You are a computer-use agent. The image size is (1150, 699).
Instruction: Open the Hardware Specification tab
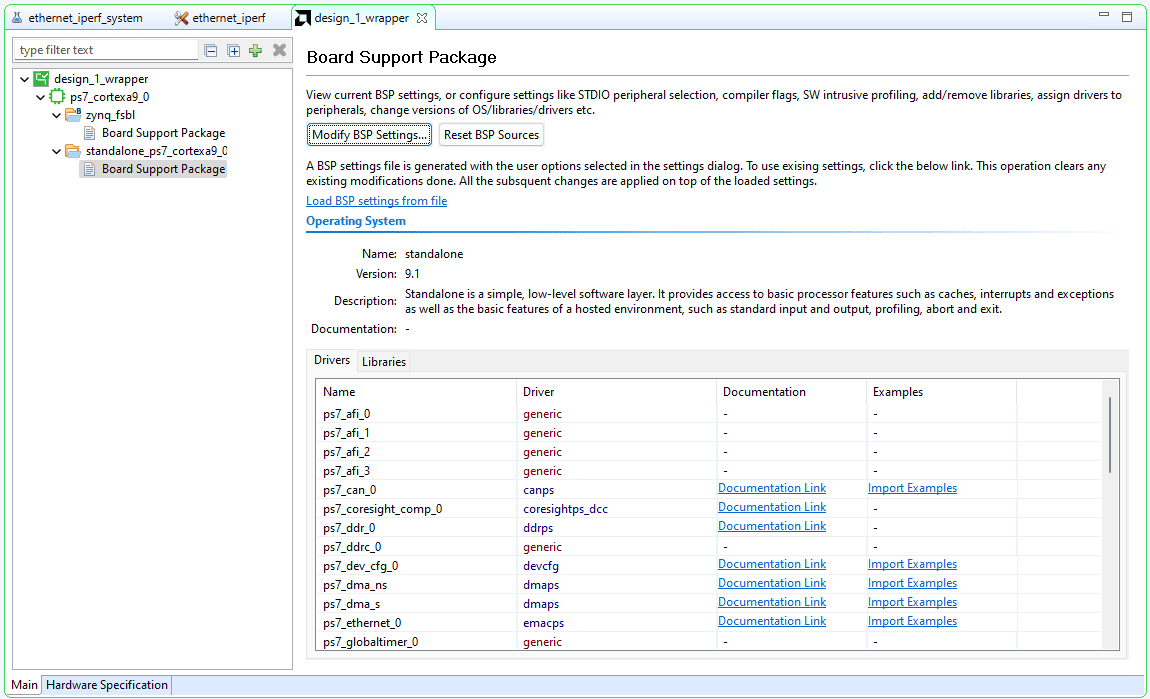click(107, 685)
